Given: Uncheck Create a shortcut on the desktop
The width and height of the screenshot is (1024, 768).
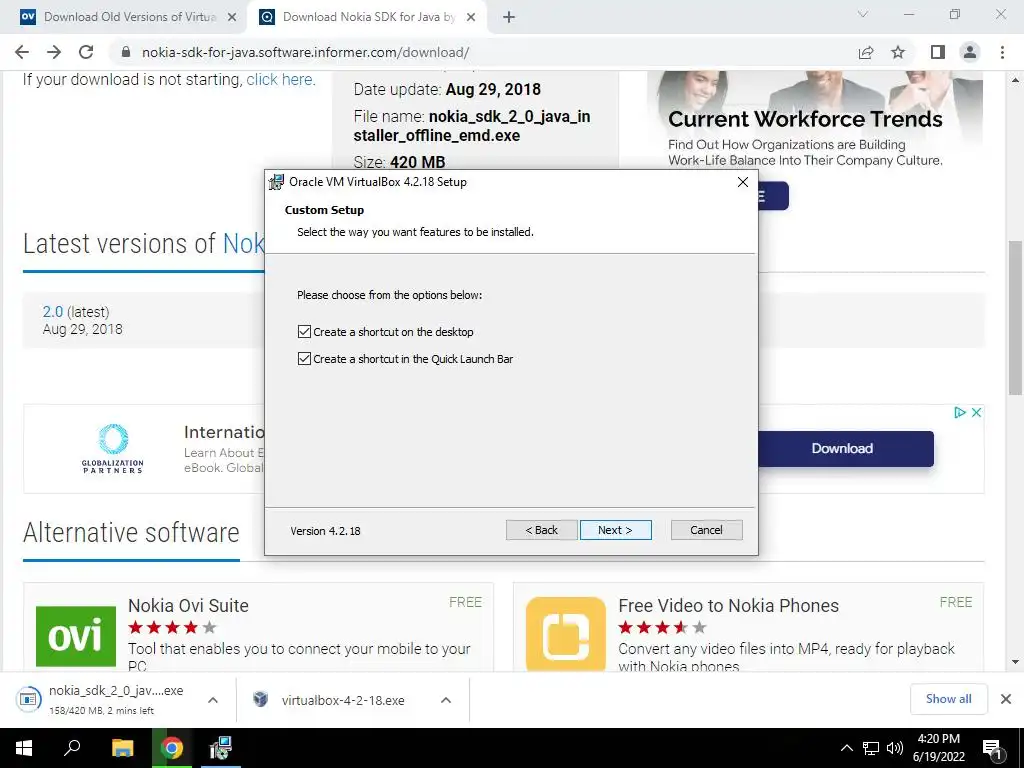Looking at the screenshot, I should 304,332.
